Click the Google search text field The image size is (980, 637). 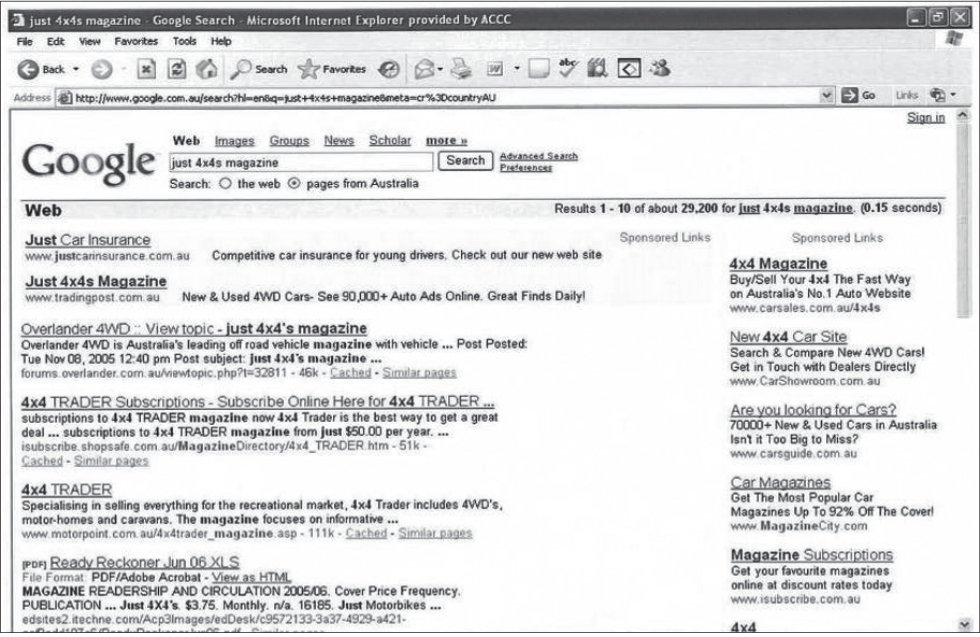[301, 163]
